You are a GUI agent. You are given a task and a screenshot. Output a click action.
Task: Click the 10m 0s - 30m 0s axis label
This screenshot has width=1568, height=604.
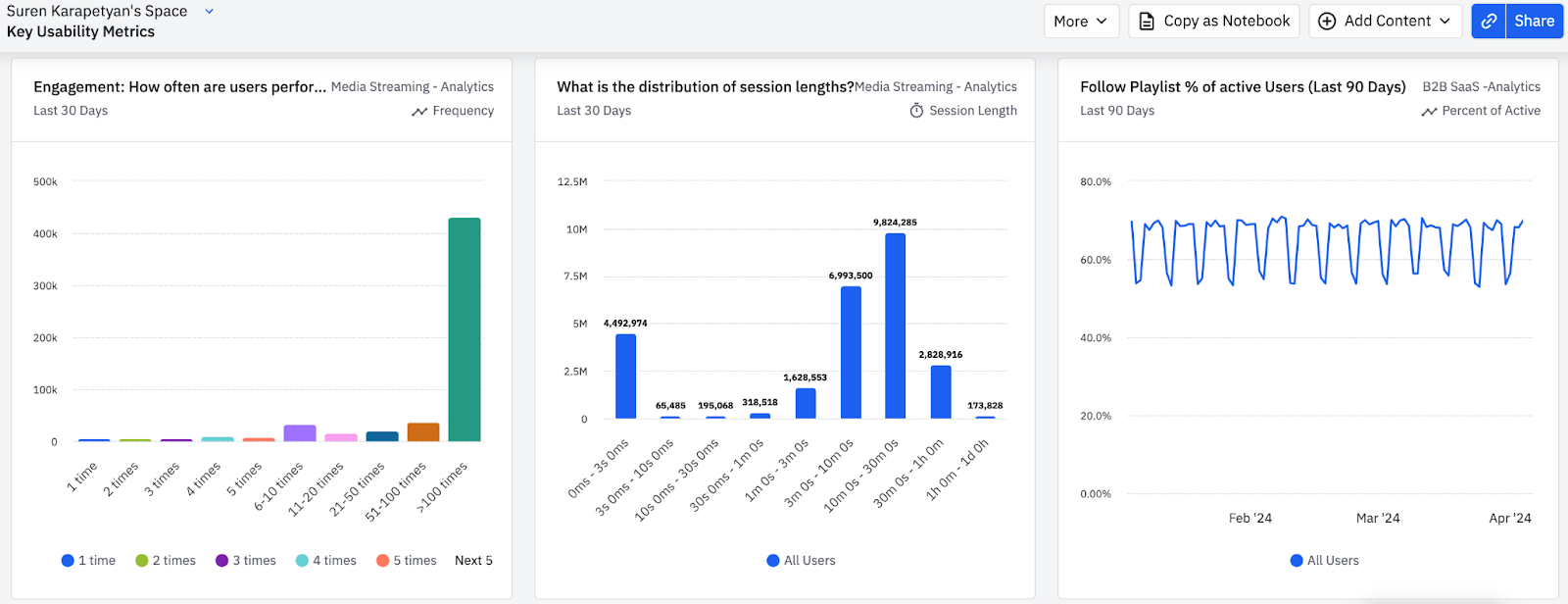point(860,476)
